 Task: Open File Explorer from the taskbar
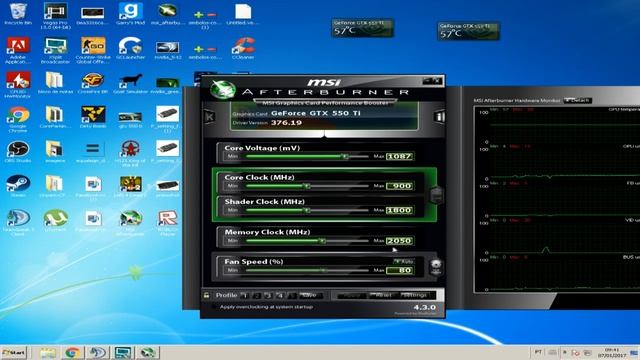48,353
